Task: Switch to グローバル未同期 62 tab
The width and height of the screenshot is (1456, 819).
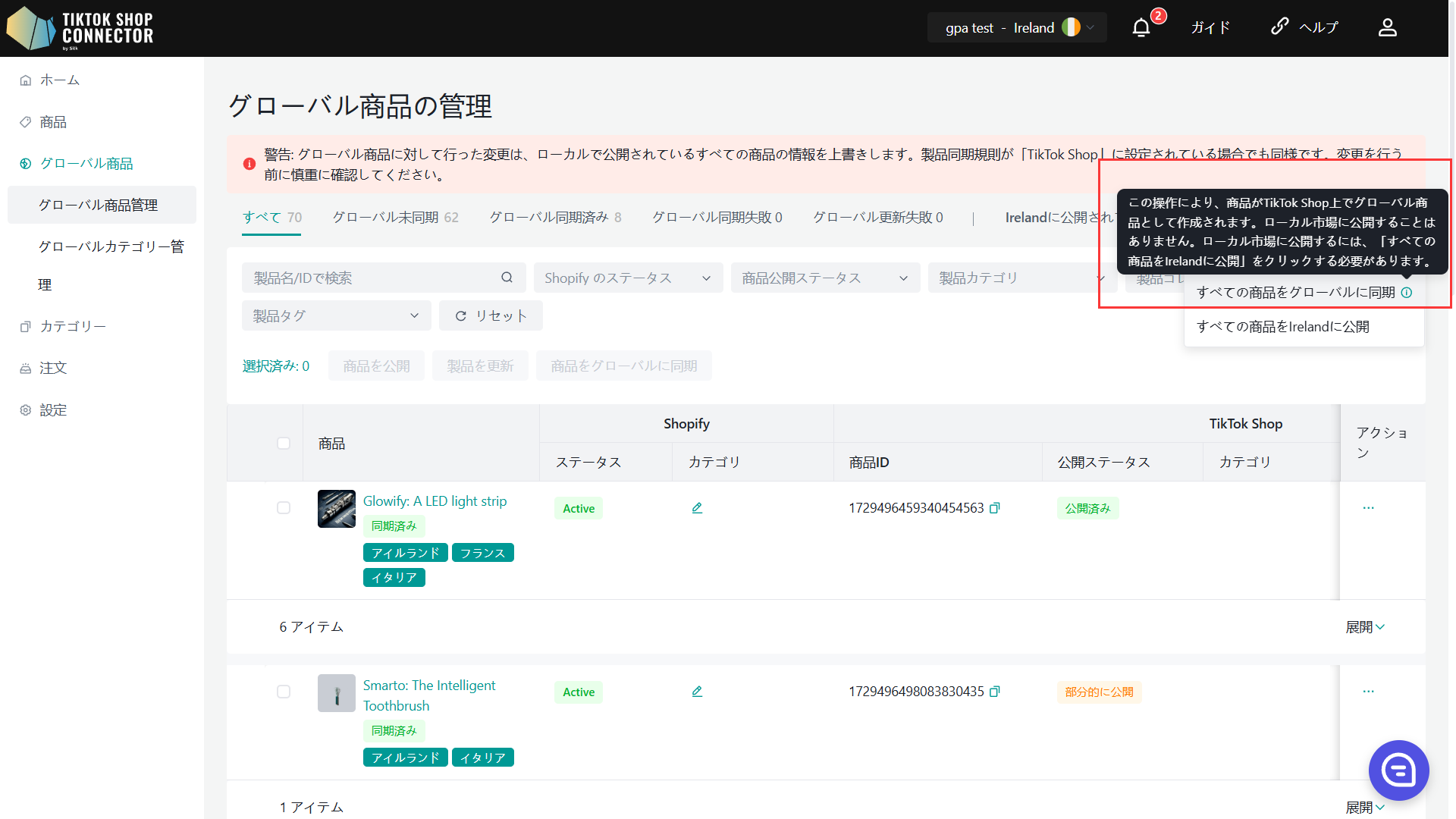Action: coord(395,218)
